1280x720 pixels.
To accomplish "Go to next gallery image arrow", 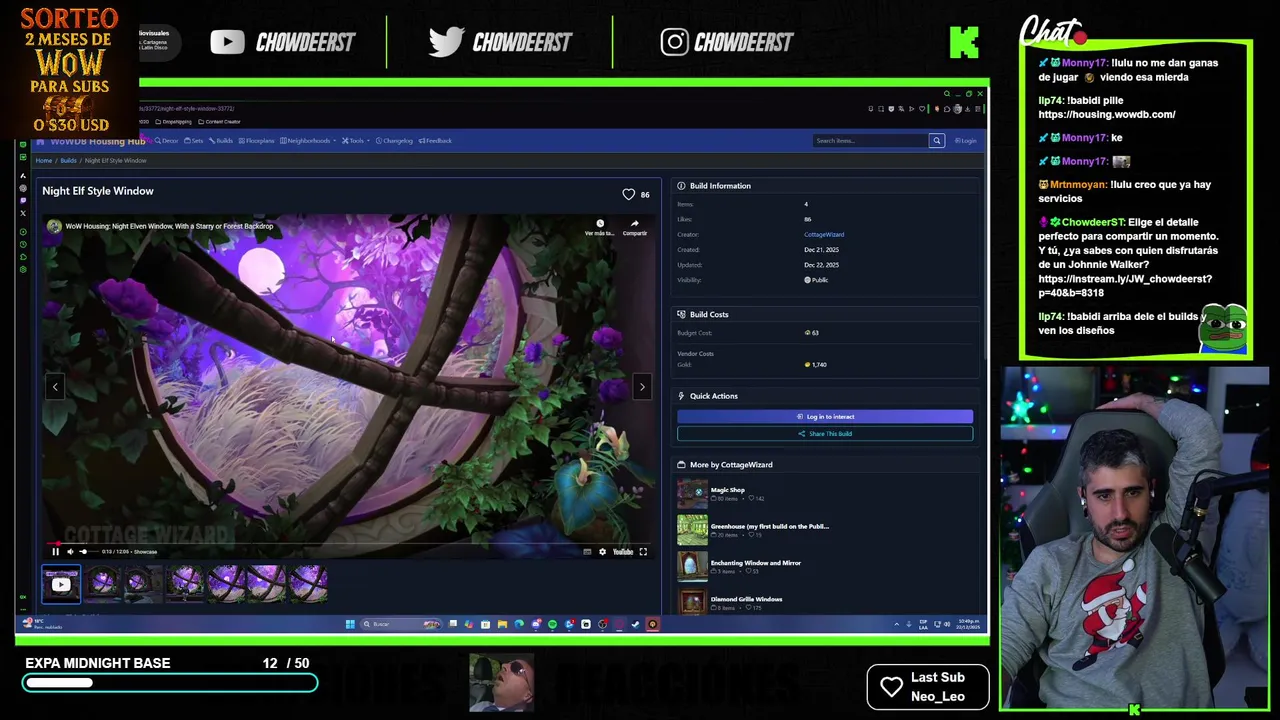I will click(642, 387).
